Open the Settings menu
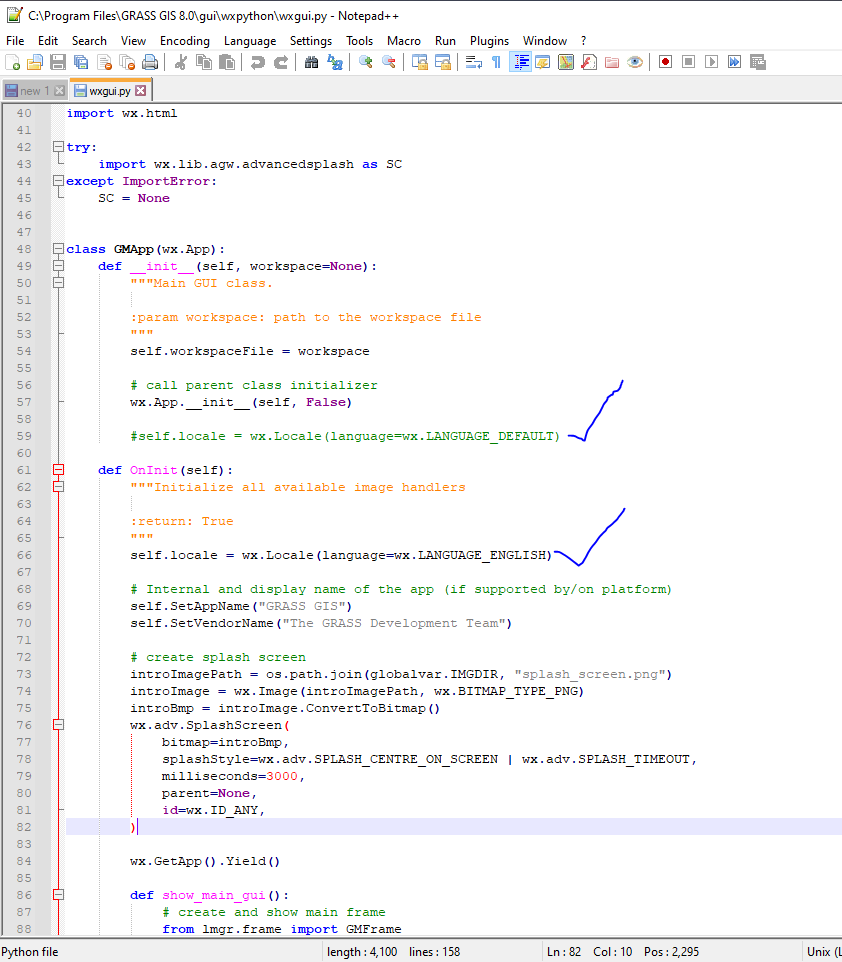The height and width of the screenshot is (962, 842). [311, 40]
